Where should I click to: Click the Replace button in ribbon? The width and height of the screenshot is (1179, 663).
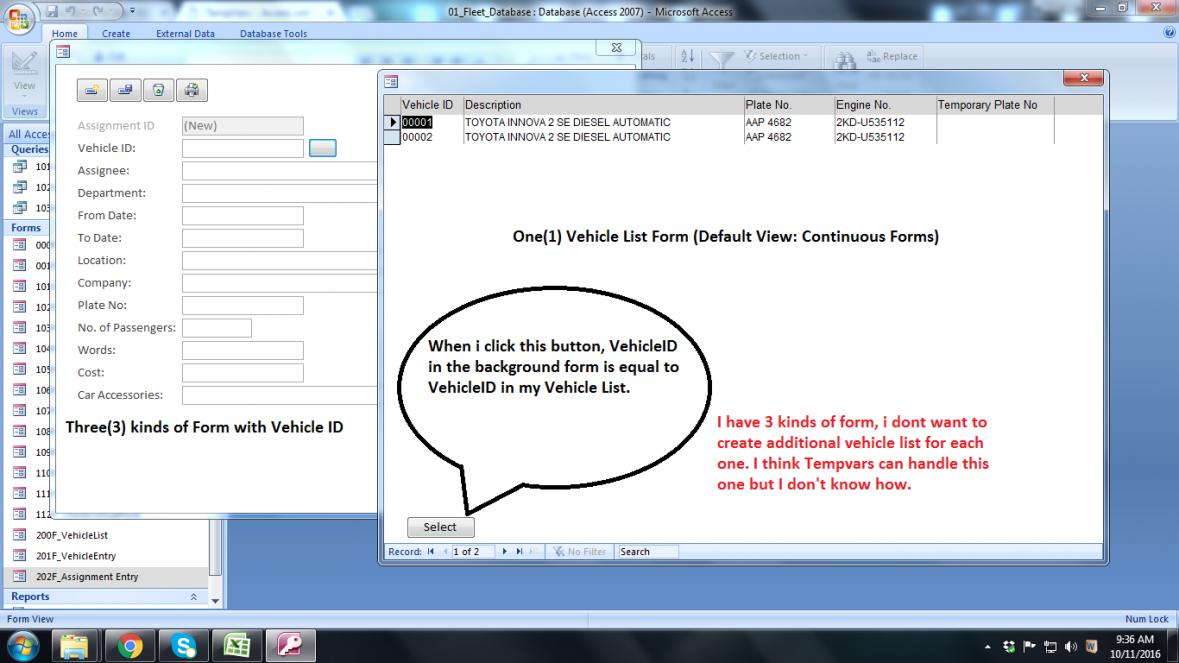(x=892, y=56)
